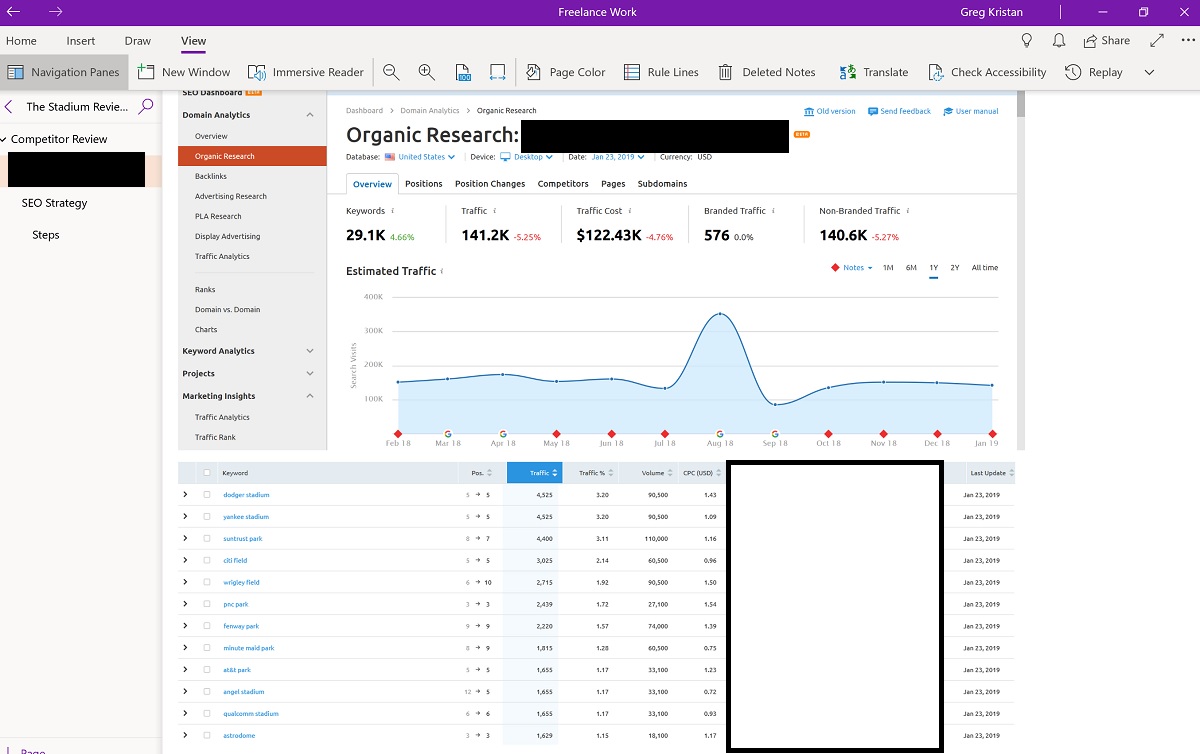This screenshot has height=754, width=1200.
Task: Run Check Accessibility
Action: [x=987, y=72]
